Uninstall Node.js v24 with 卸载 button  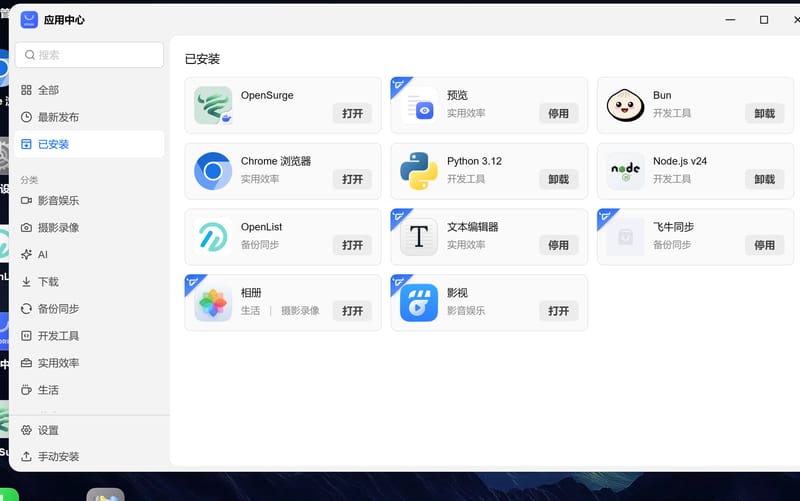point(765,179)
